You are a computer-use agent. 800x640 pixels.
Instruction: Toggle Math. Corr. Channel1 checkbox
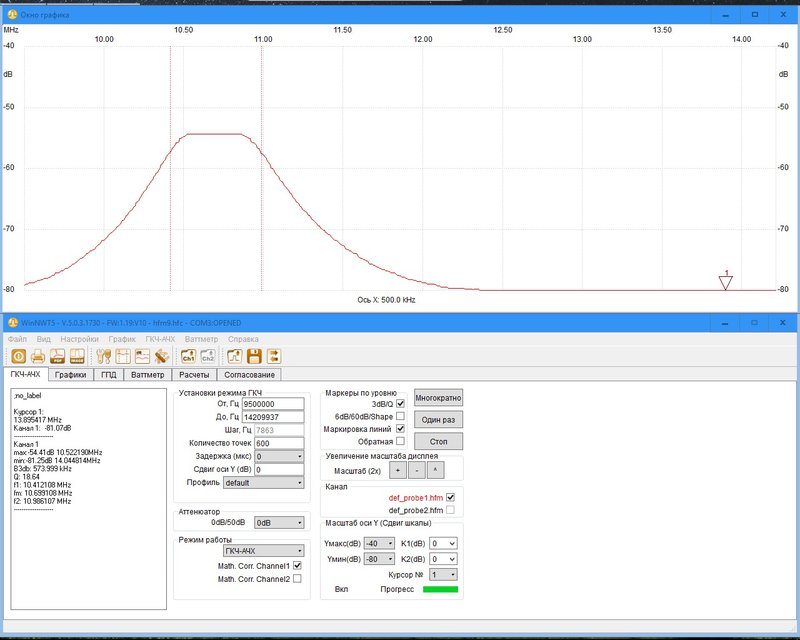297,565
